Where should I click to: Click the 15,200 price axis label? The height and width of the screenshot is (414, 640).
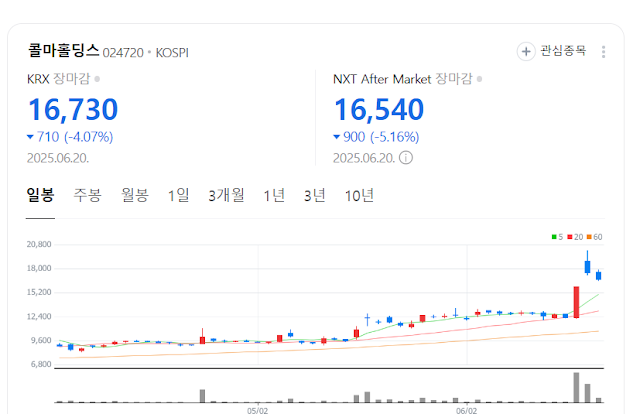click(39, 292)
